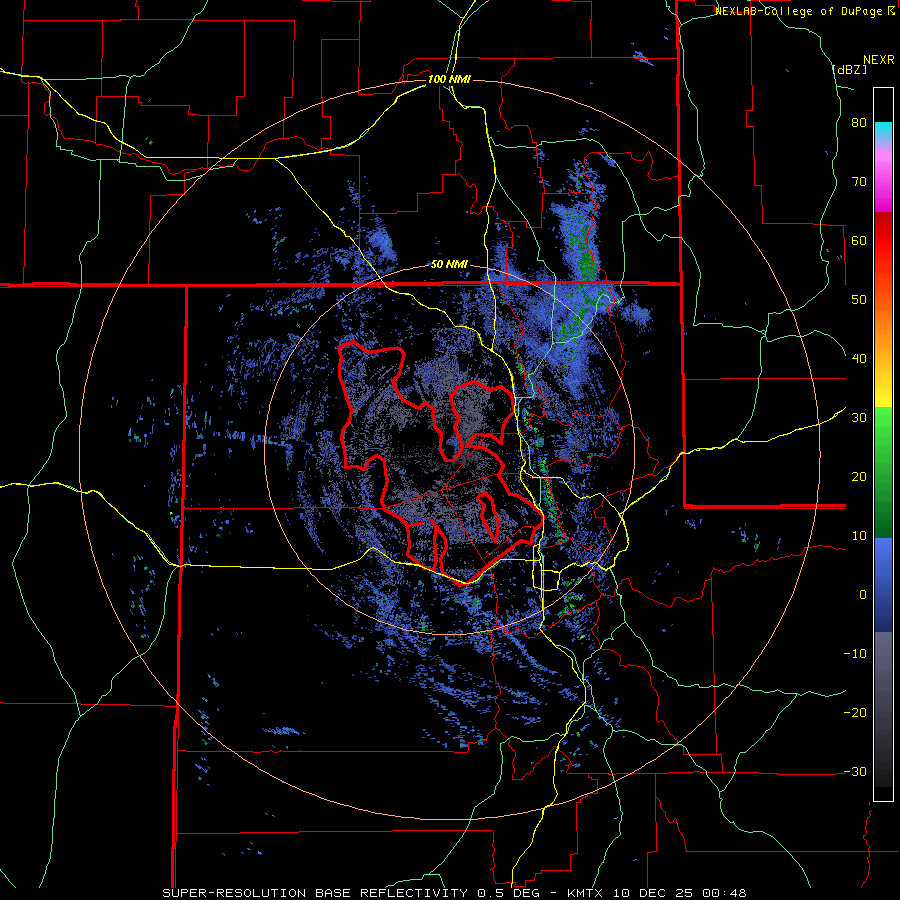Image resolution: width=900 pixels, height=900 pixels.
Task: Select the 40 value on the dBZ scale
Action: (x=859, y=359)
